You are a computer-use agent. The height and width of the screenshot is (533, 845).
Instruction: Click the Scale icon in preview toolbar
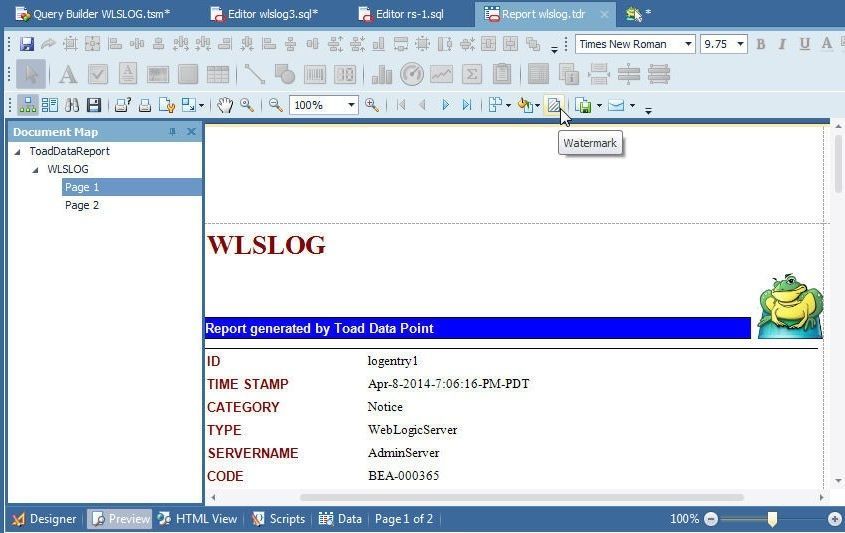[188, 105]
